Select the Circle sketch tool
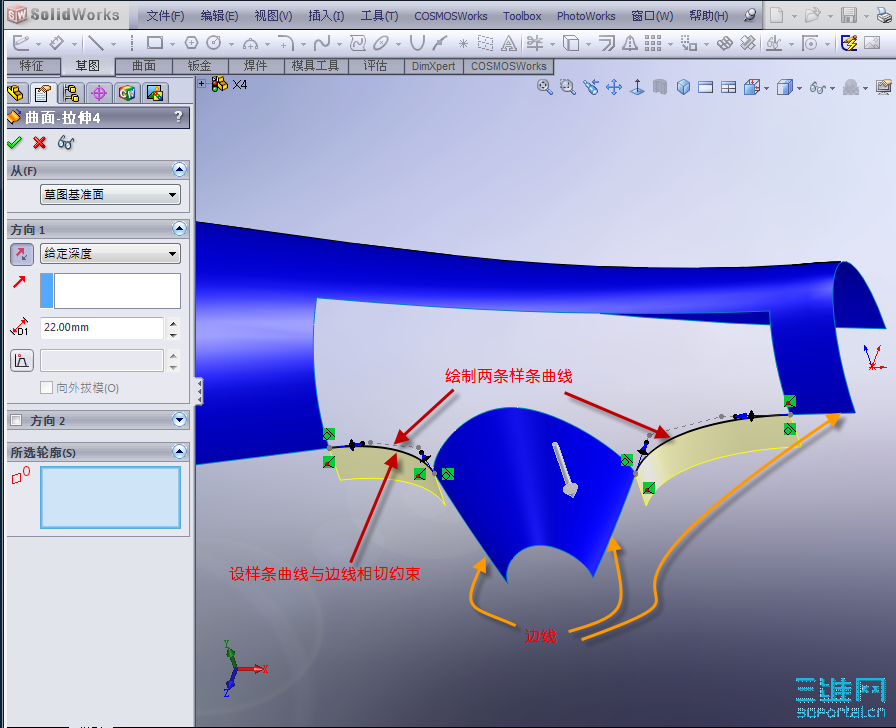896x728 pixels. point(214,43)
